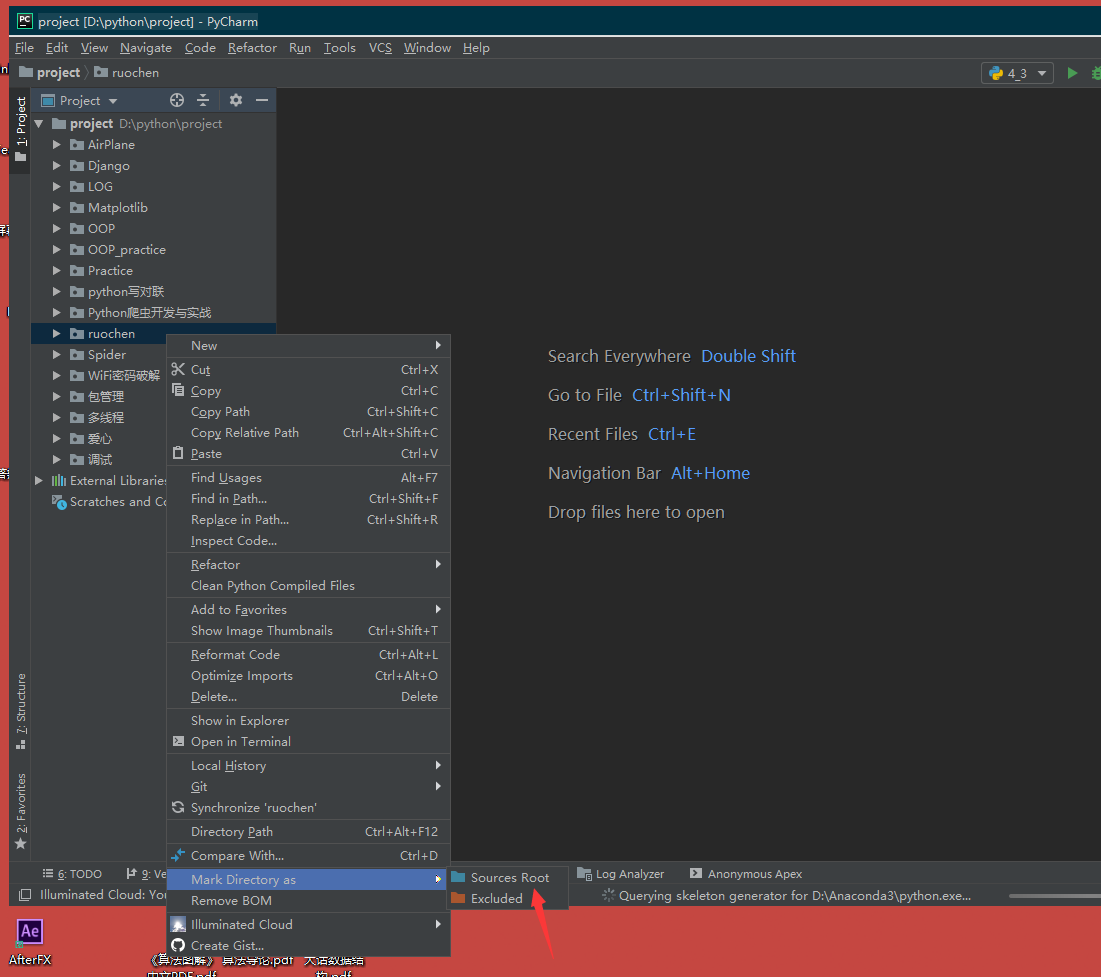Expand the ruochen folder

57,334
